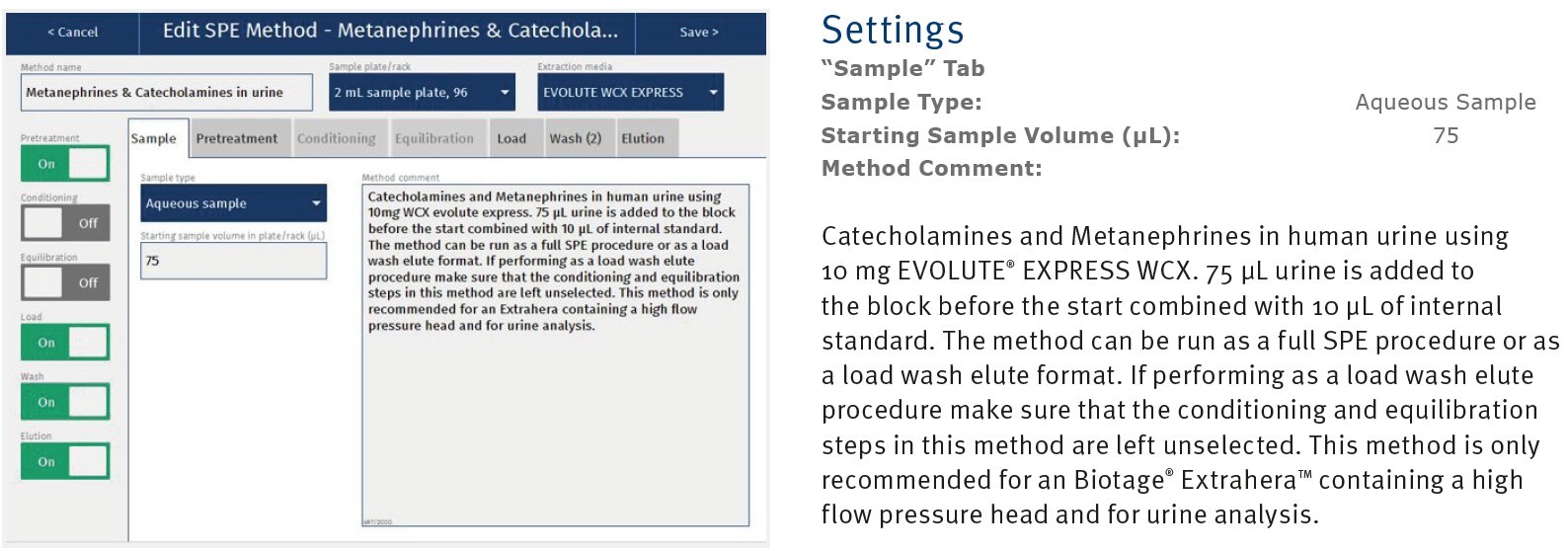Select the Sample tab
Screen dimensions: 1568x551
[154, 139]
